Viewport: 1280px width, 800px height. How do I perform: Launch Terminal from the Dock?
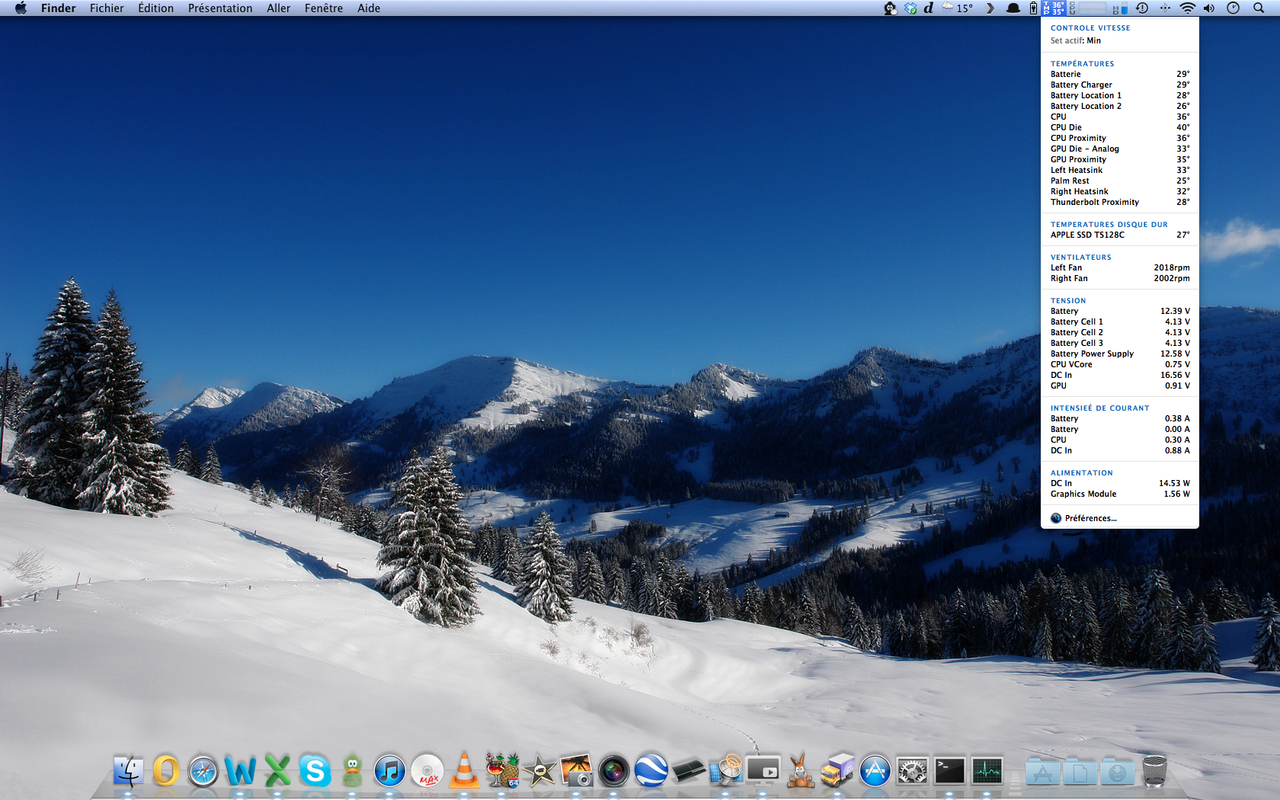click(x=949, y=770)
